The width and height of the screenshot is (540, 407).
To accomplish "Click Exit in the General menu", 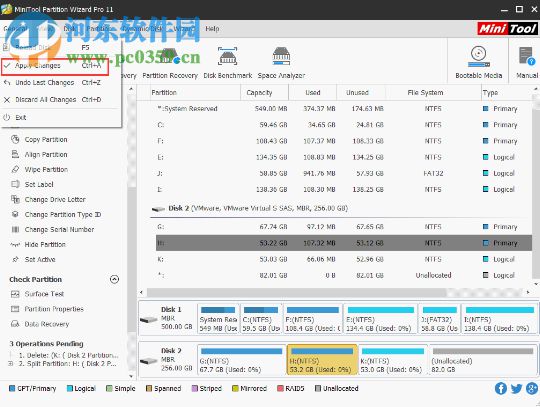I will [x=21, y=118].
